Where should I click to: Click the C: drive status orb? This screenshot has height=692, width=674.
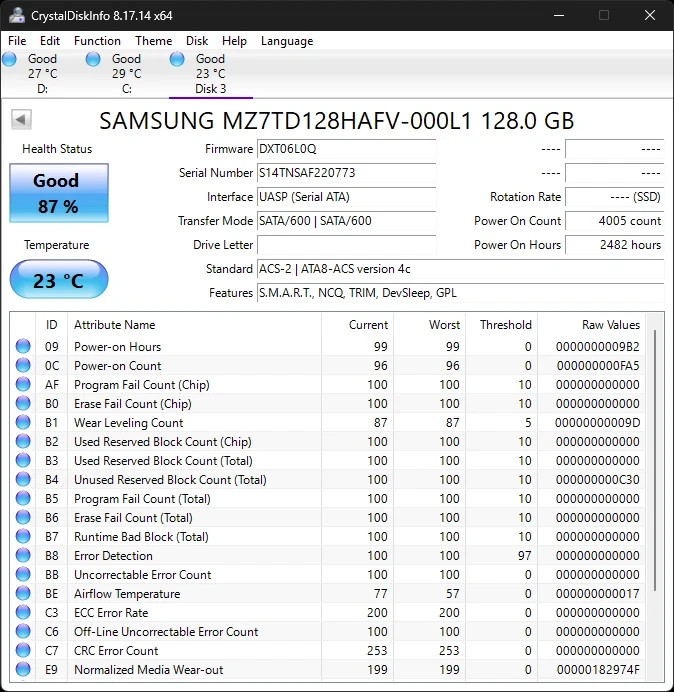point(93,59)
